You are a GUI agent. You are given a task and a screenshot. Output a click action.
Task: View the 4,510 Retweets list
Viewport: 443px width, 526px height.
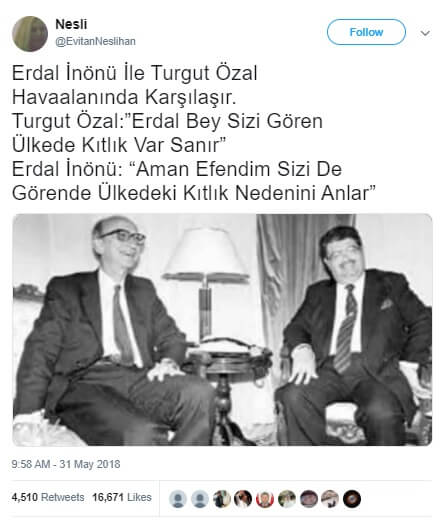48,497
